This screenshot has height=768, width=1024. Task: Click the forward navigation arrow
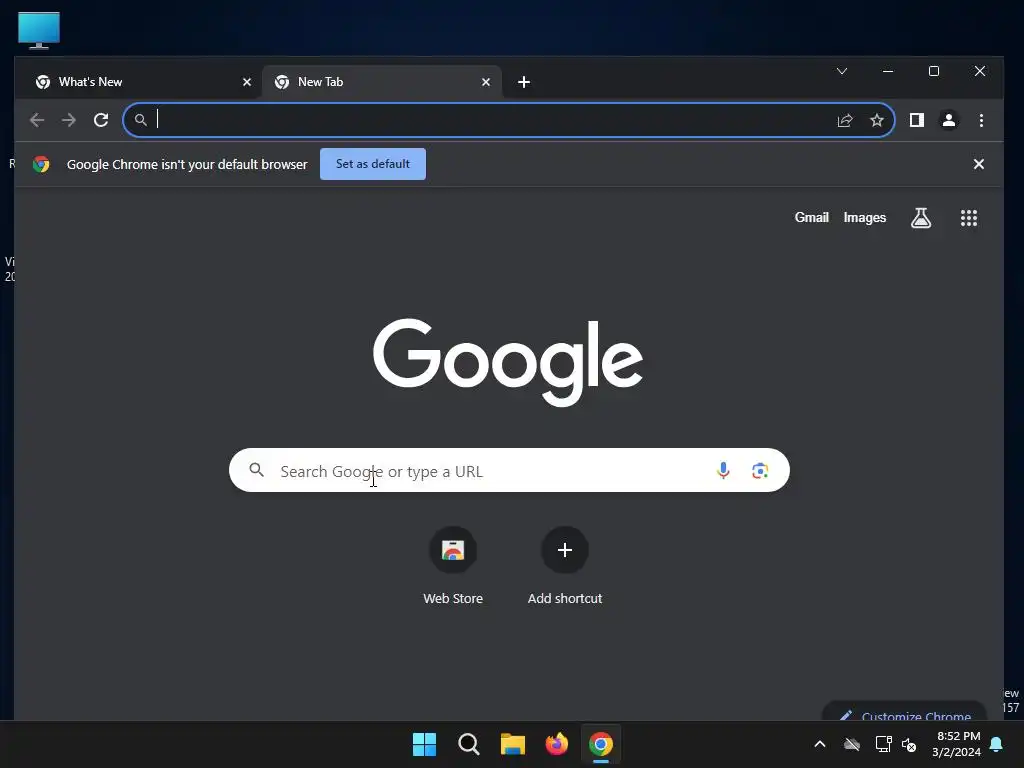click(x=69, y=120)
